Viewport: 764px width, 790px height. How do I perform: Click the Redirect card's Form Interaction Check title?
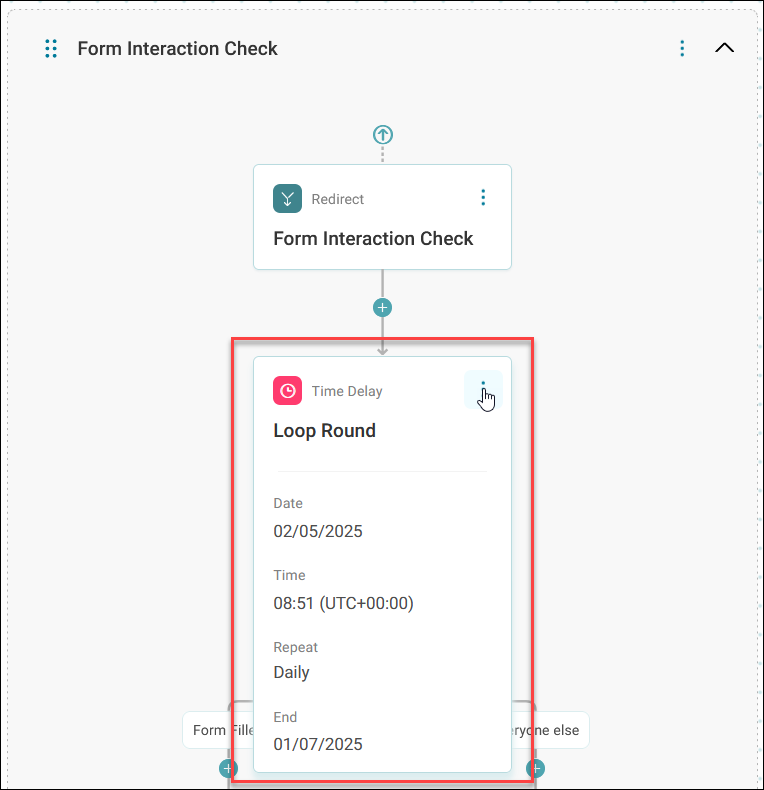(x=373, y=239)
